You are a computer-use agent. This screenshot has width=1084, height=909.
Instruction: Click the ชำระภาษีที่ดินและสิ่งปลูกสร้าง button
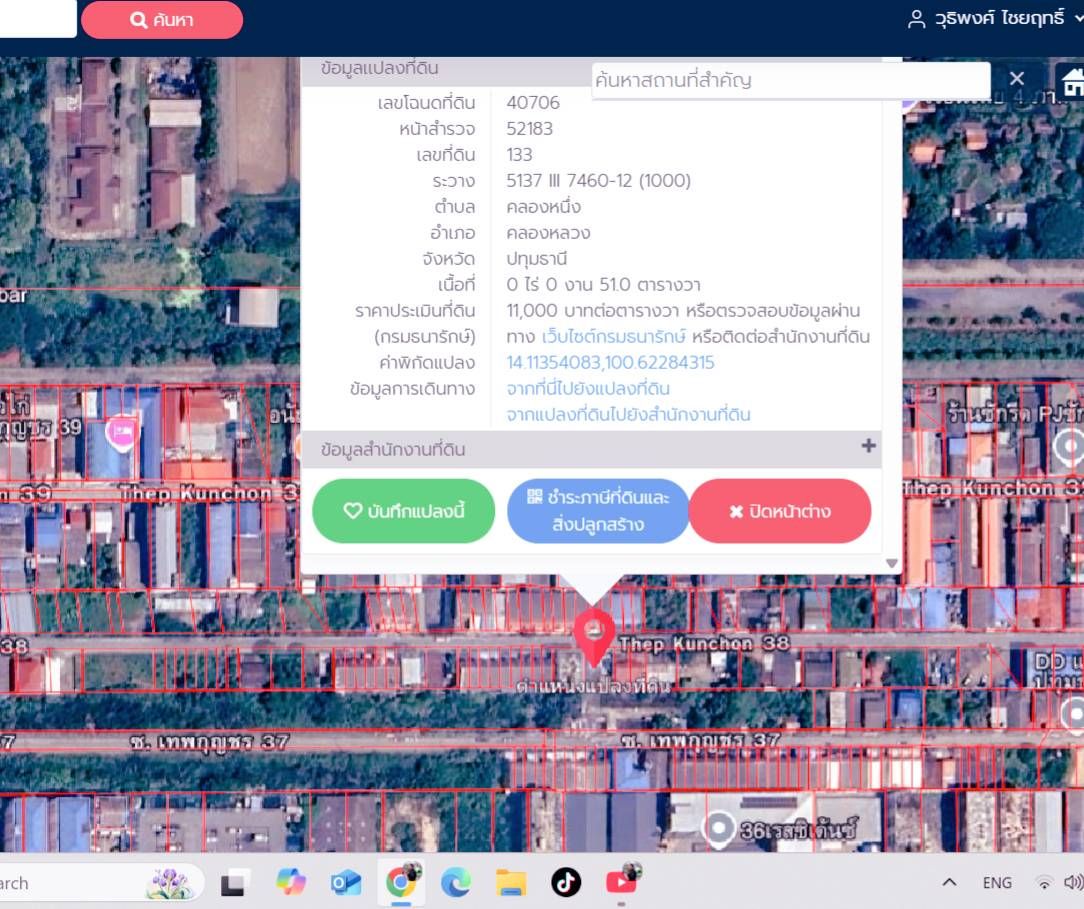[598, 511]
